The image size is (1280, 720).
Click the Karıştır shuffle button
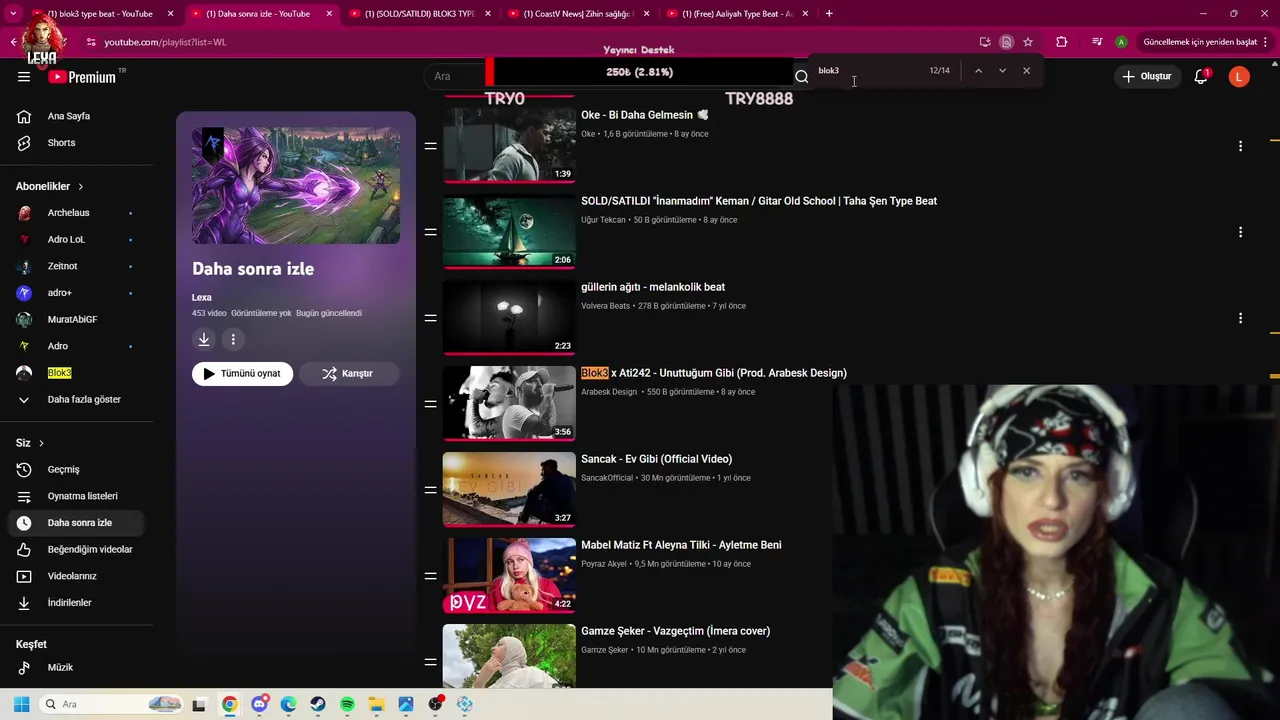[348, 374]
